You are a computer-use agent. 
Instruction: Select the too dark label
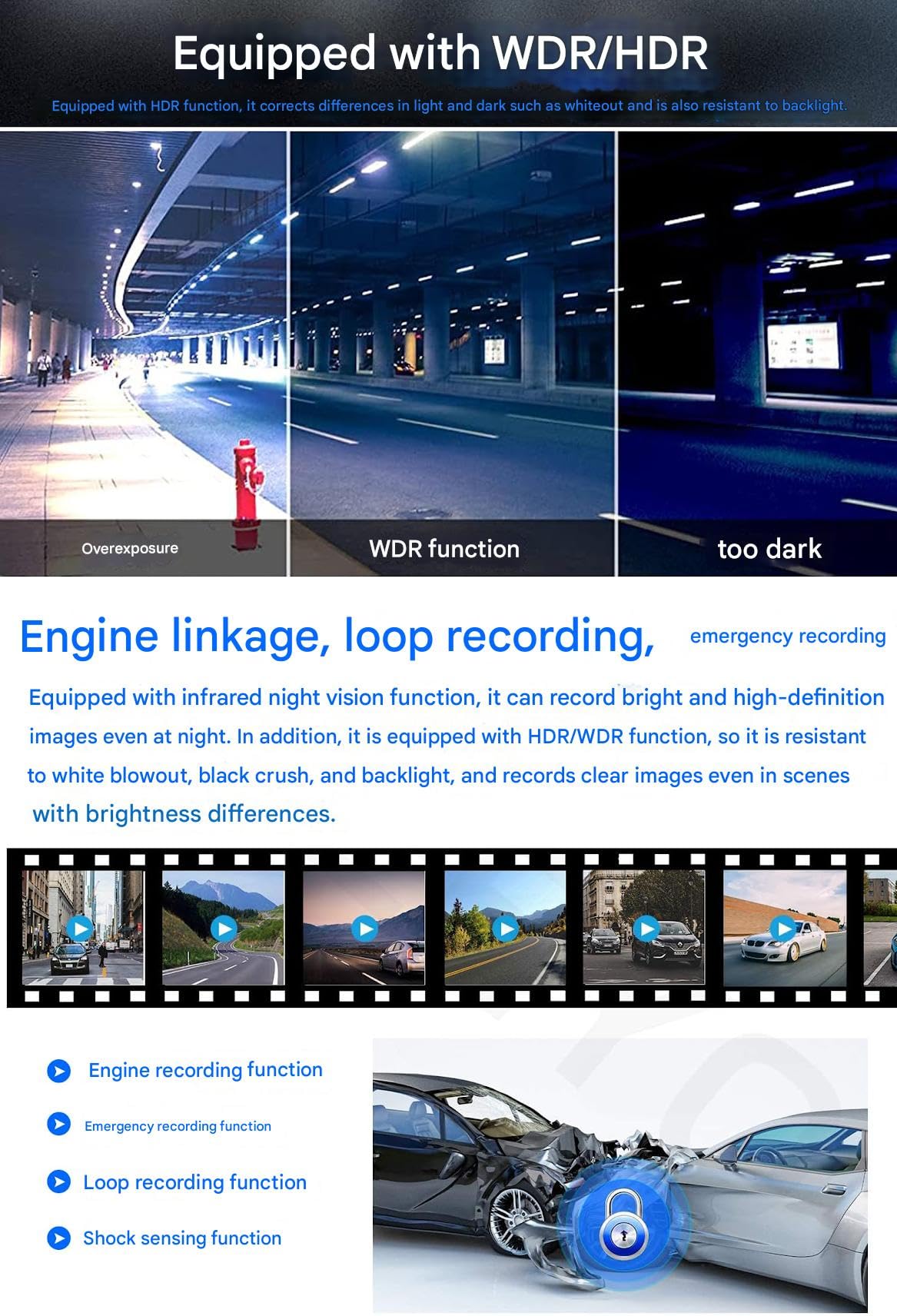coord(769,549)
